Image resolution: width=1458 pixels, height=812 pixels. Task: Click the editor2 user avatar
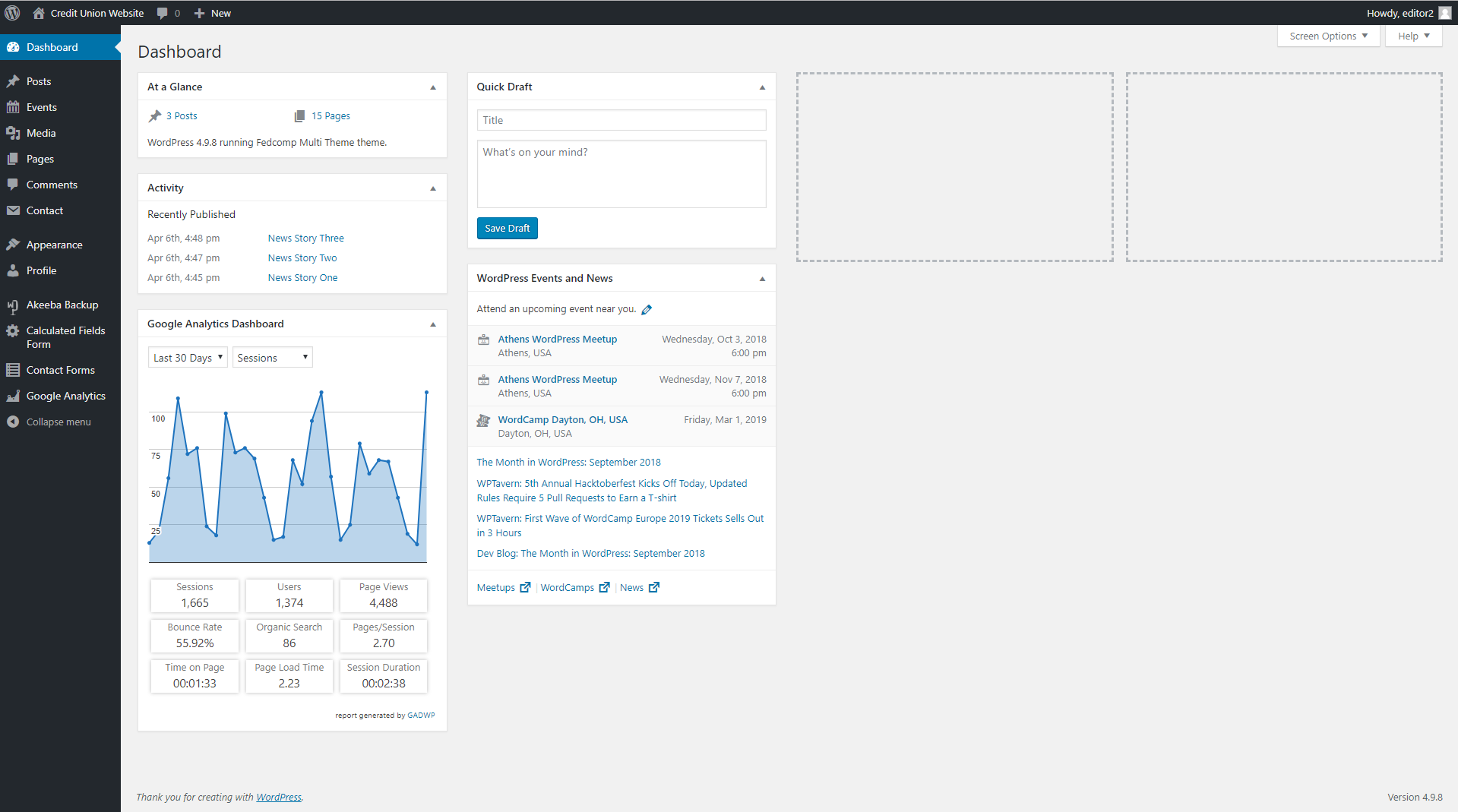point(1444,13)
